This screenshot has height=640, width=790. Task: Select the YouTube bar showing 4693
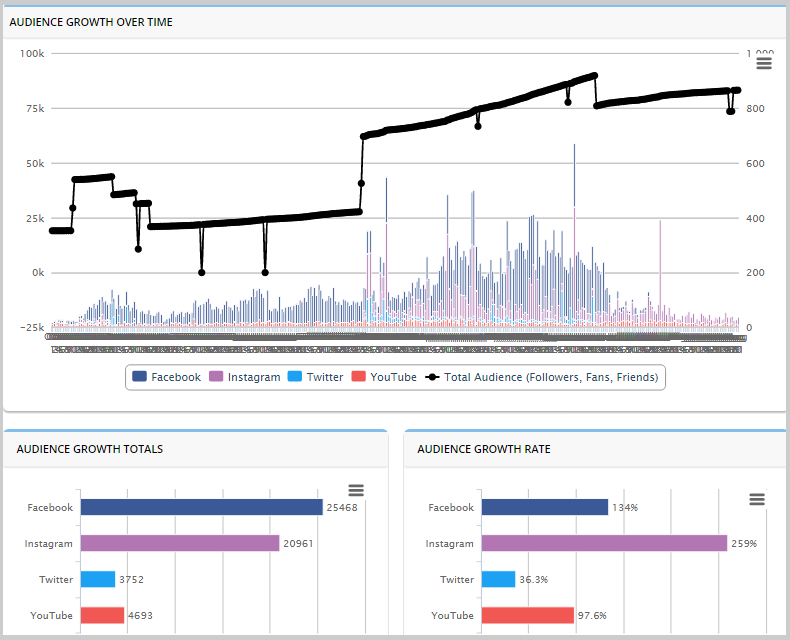(102, 615)
